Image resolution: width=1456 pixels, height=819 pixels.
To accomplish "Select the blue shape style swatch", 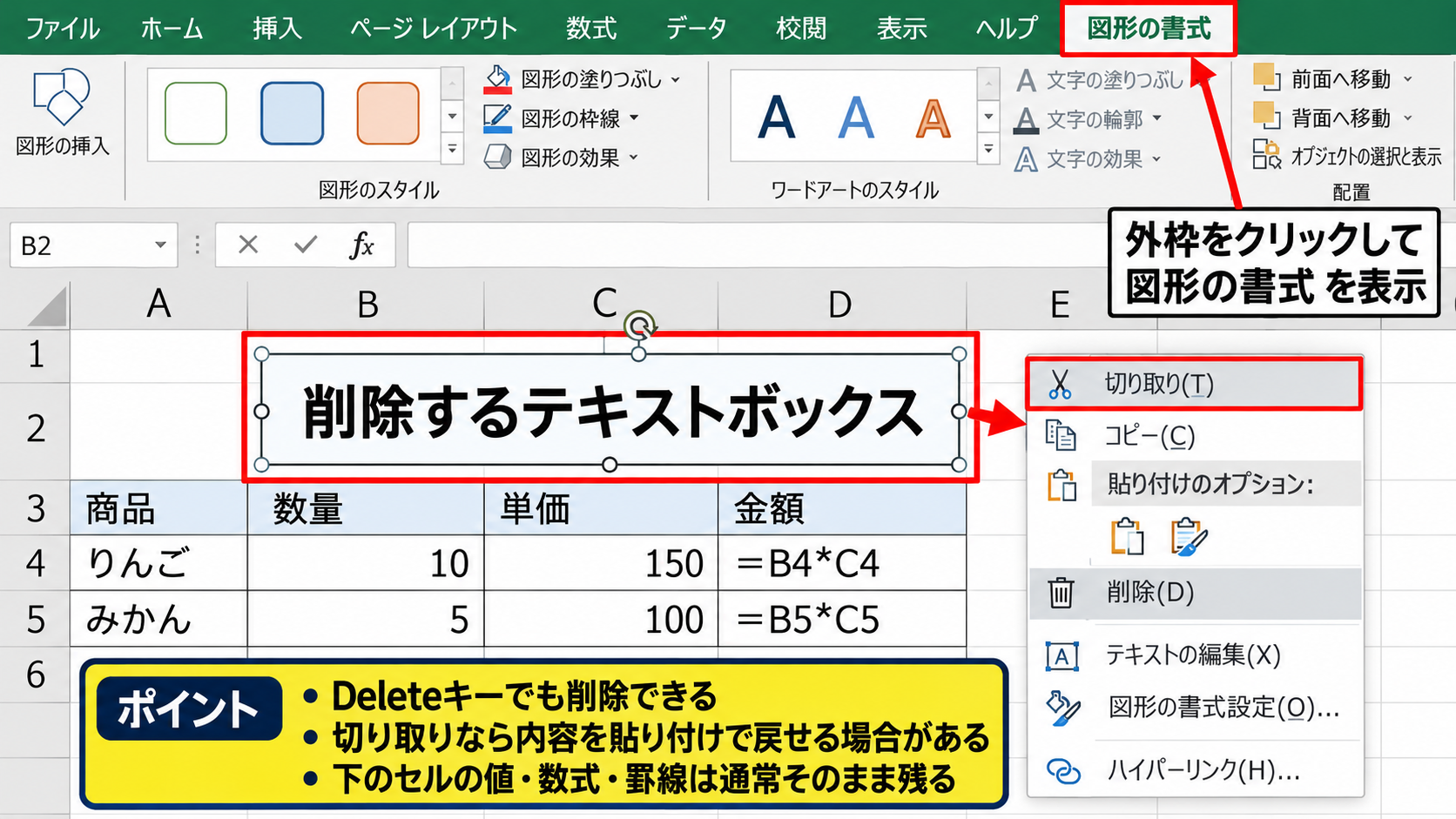I will [292, 113].
